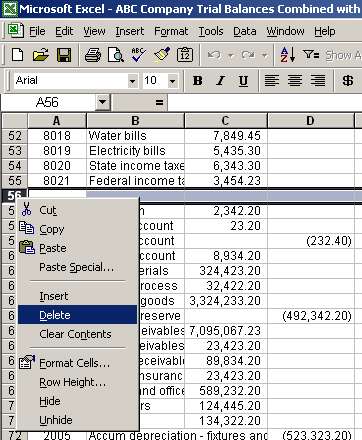Click the Show All toolbar button
Screen dimensions: 362x440
click(343, 55)
